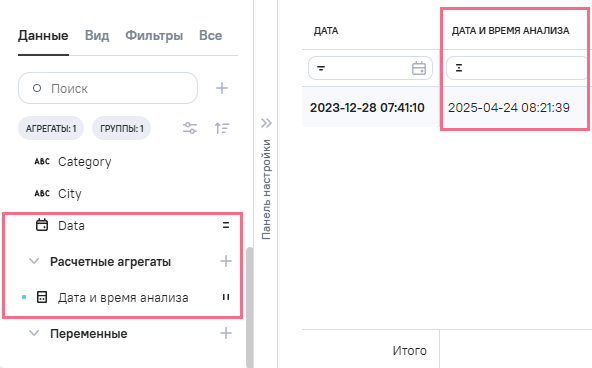Click the Панель настройки vertical label
This screenshot has height=368, width=592.
tap(266, 189)
